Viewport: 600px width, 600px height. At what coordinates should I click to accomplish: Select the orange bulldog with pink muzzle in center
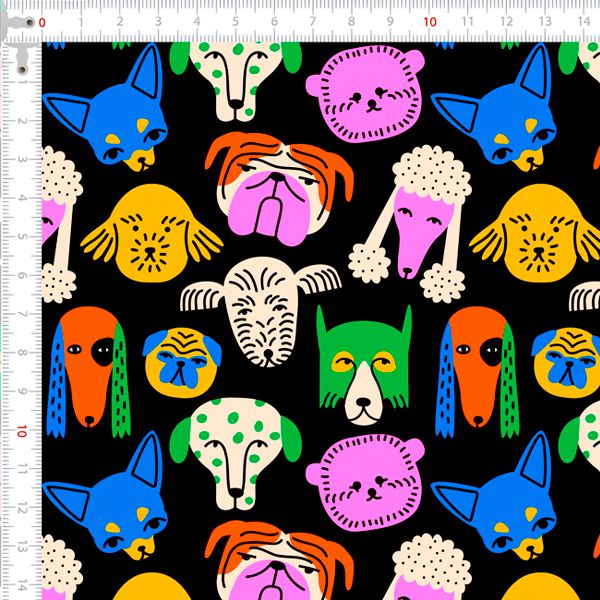click(x=266, y=185)
